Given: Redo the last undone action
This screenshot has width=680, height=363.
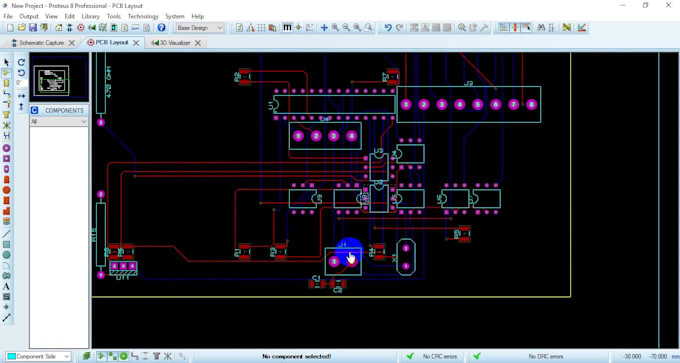Looking at the screenshot, I should click(399, 28).
